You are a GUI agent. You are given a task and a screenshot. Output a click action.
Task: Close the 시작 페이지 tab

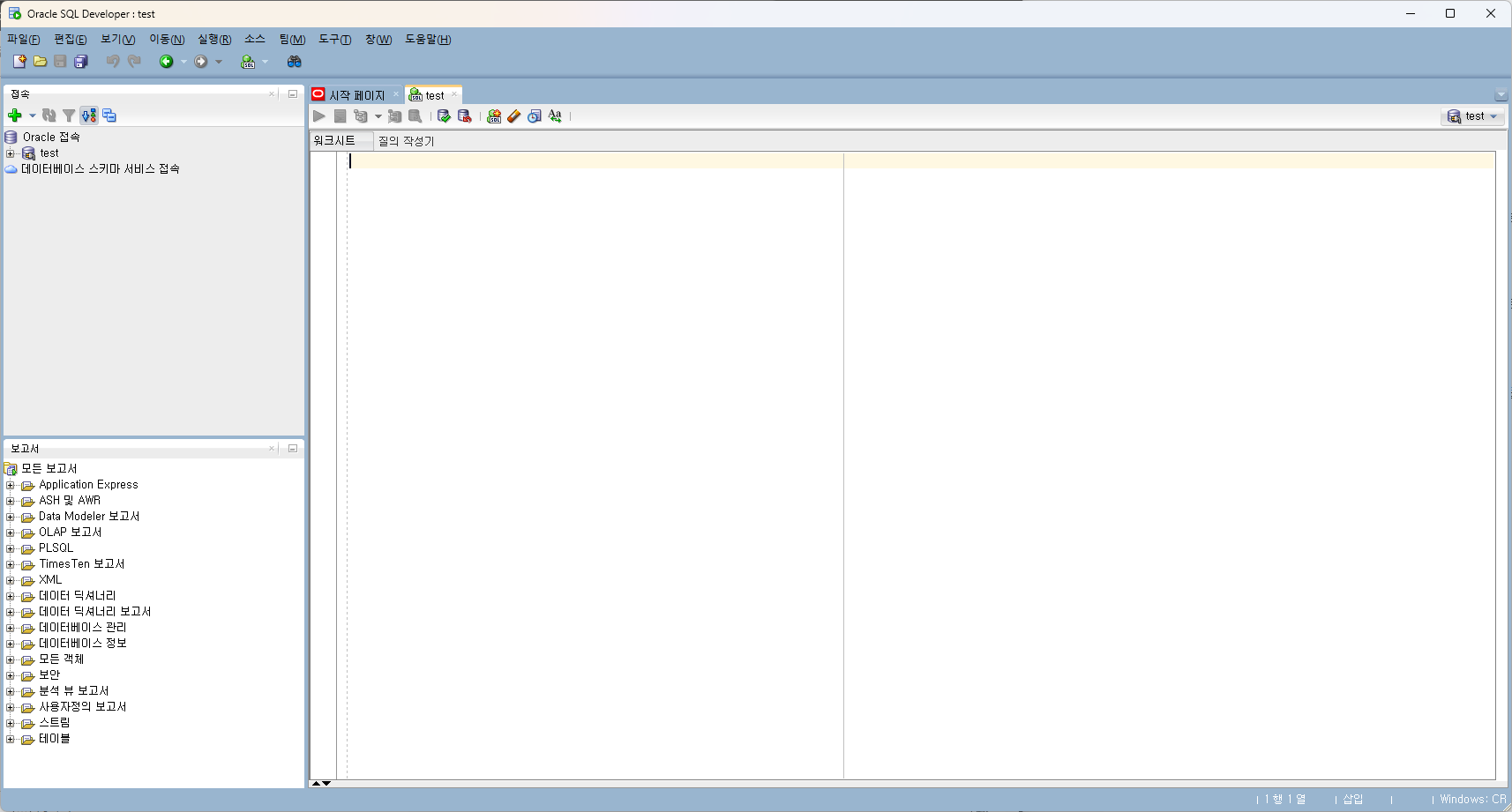[396, 94]
